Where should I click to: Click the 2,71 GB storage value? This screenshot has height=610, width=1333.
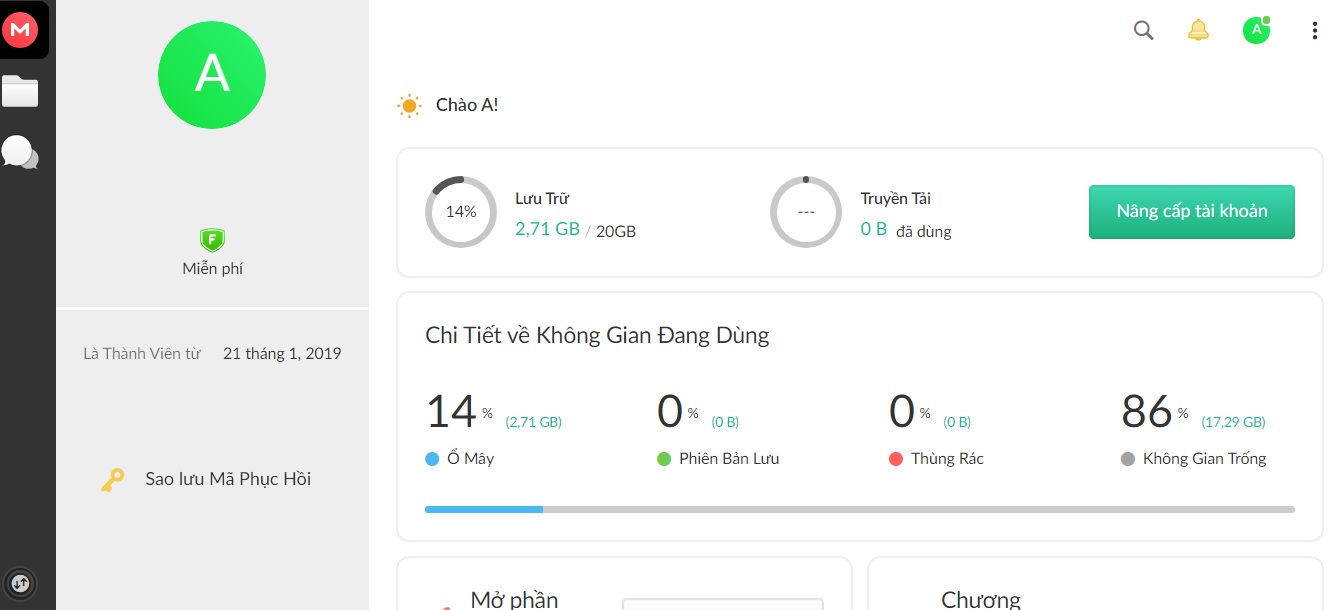click(x=548, y=229)
